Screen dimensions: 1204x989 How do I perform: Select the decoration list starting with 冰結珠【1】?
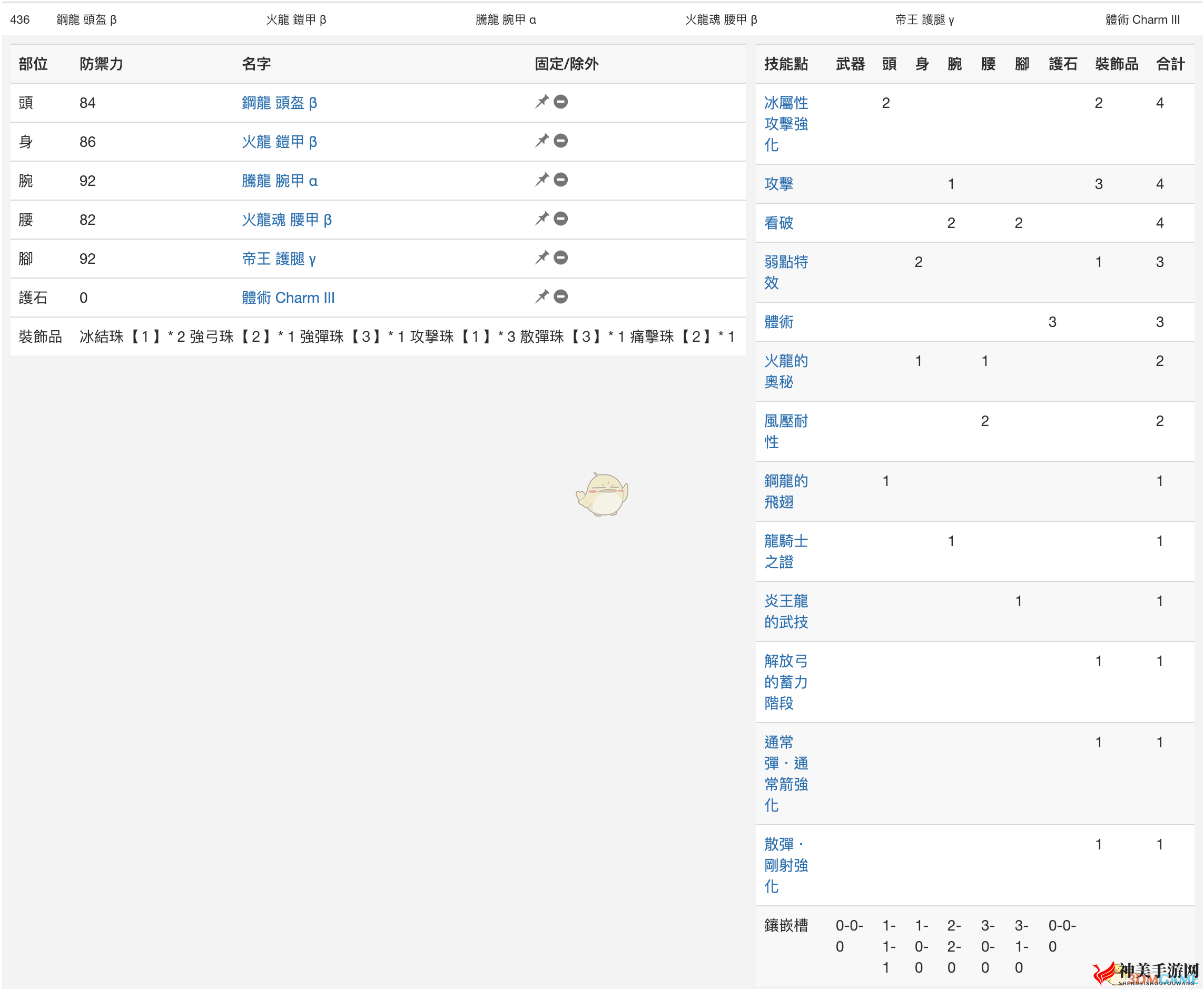click(x=407, y=337)
